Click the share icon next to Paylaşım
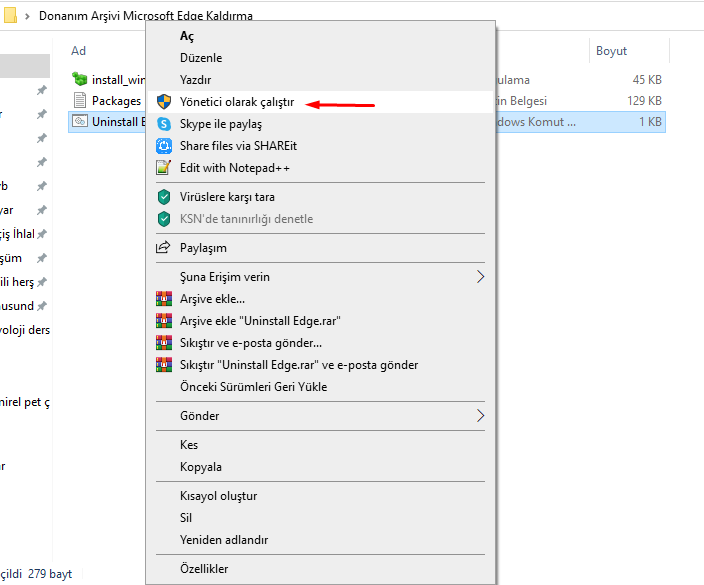 click(x=164, y=248)
